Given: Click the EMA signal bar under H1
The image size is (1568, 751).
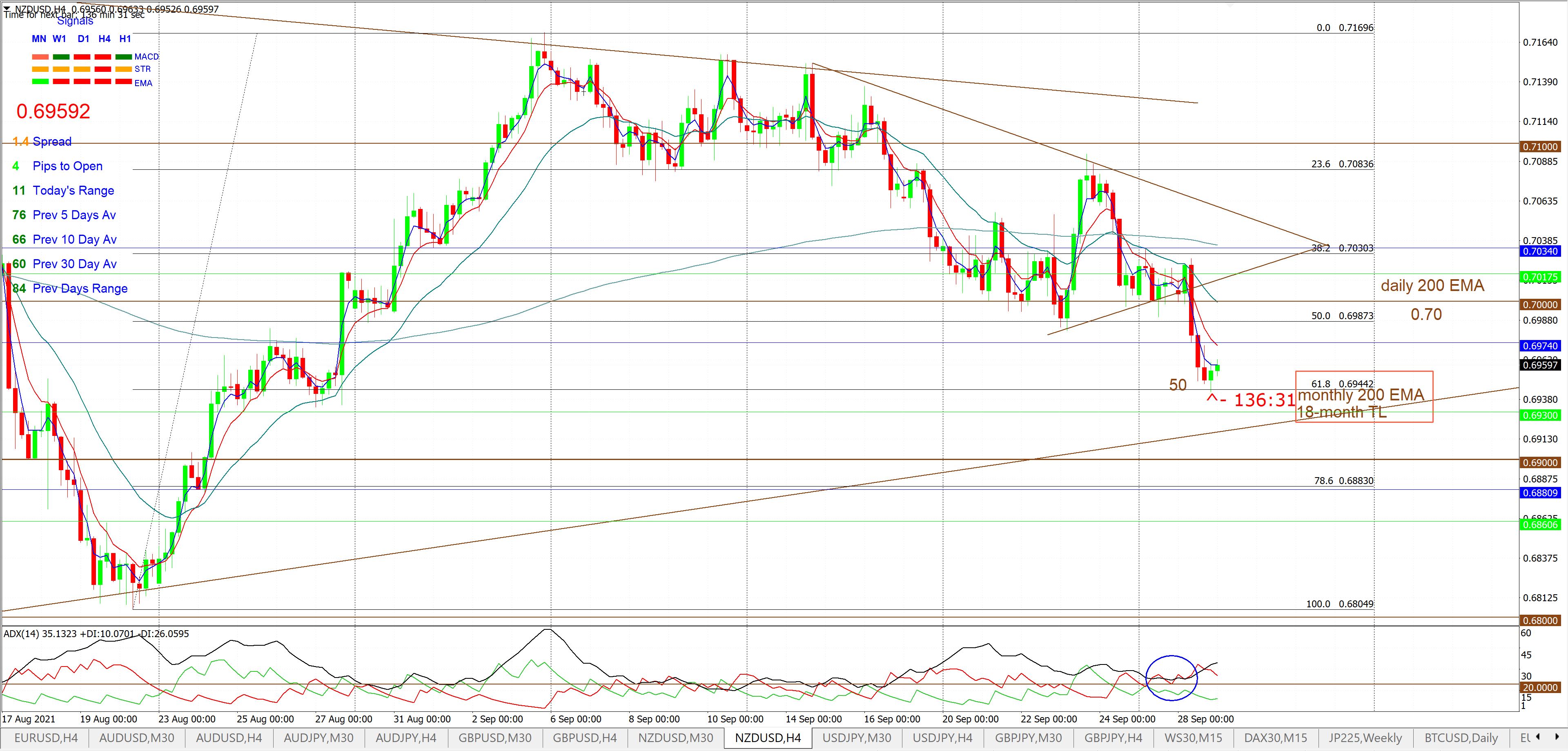Looking at the screenshot, I should (124, 81).
